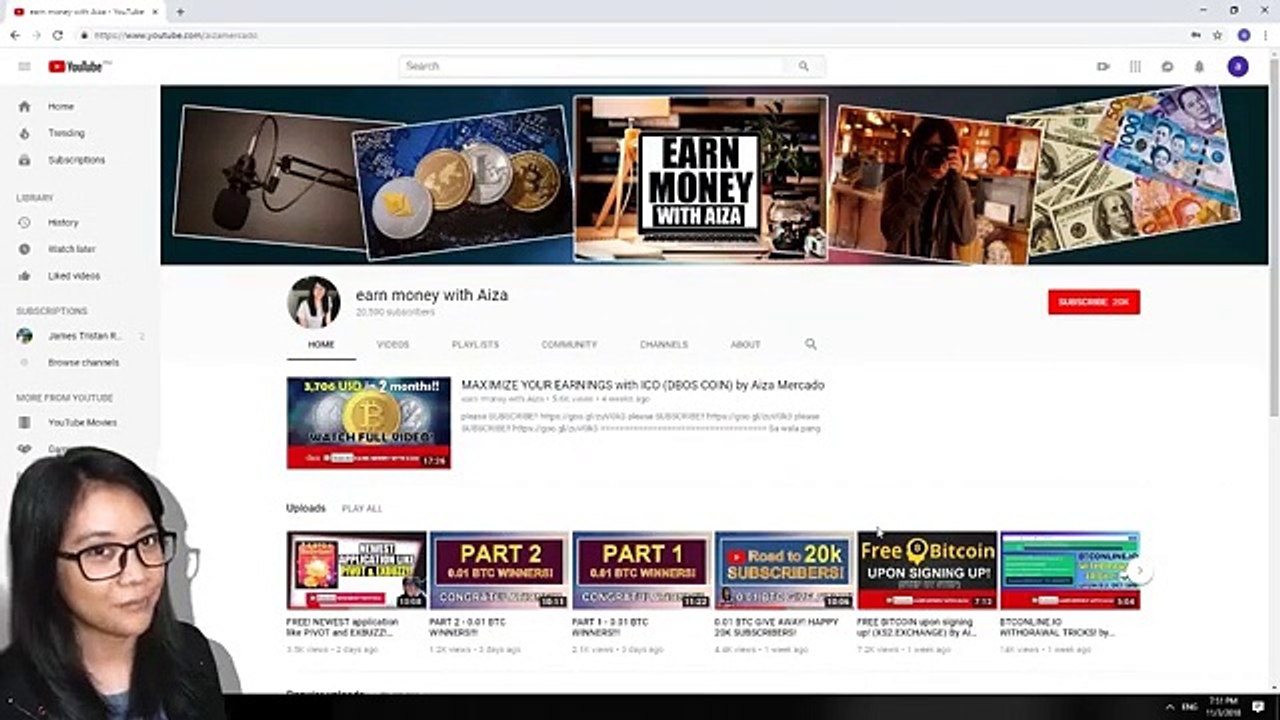The height and width of the screenshot is (720, 1280).
Task: Open the 'BTCONLINE.IO WITHDRAWAL TRICKS' title
Action: (x=1057, y=627)
